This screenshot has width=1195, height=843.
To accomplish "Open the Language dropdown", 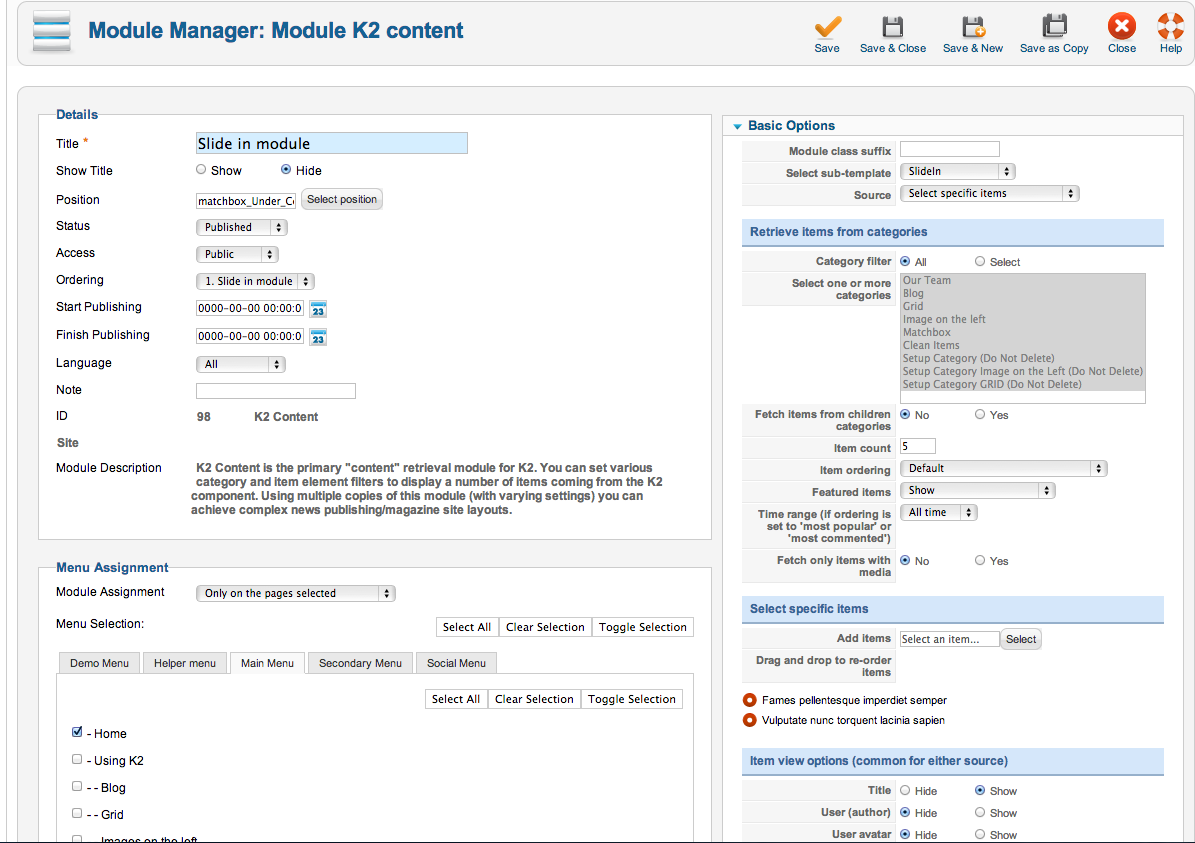I will (x=241, y=364).
